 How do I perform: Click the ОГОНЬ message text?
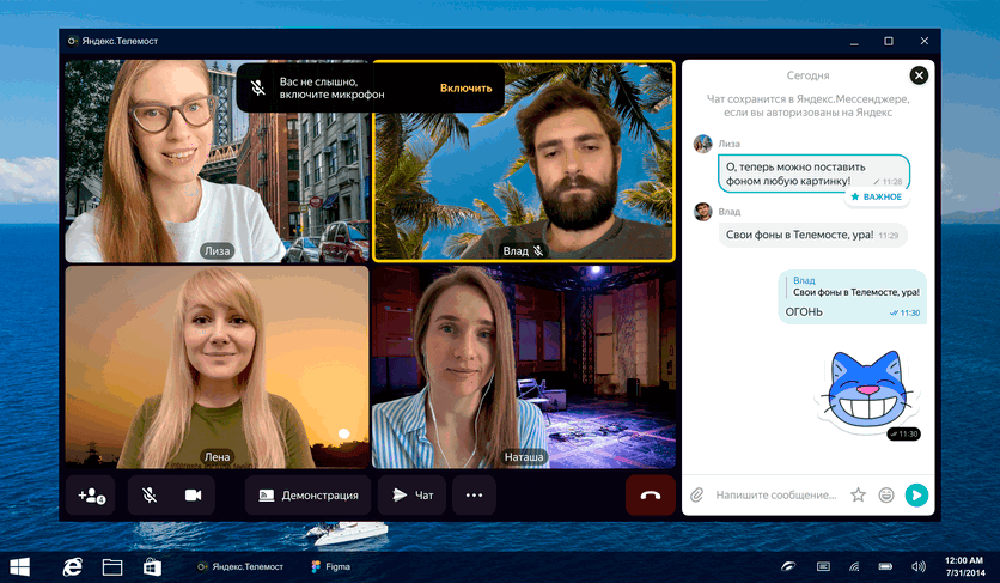click(x=804, y=312)
